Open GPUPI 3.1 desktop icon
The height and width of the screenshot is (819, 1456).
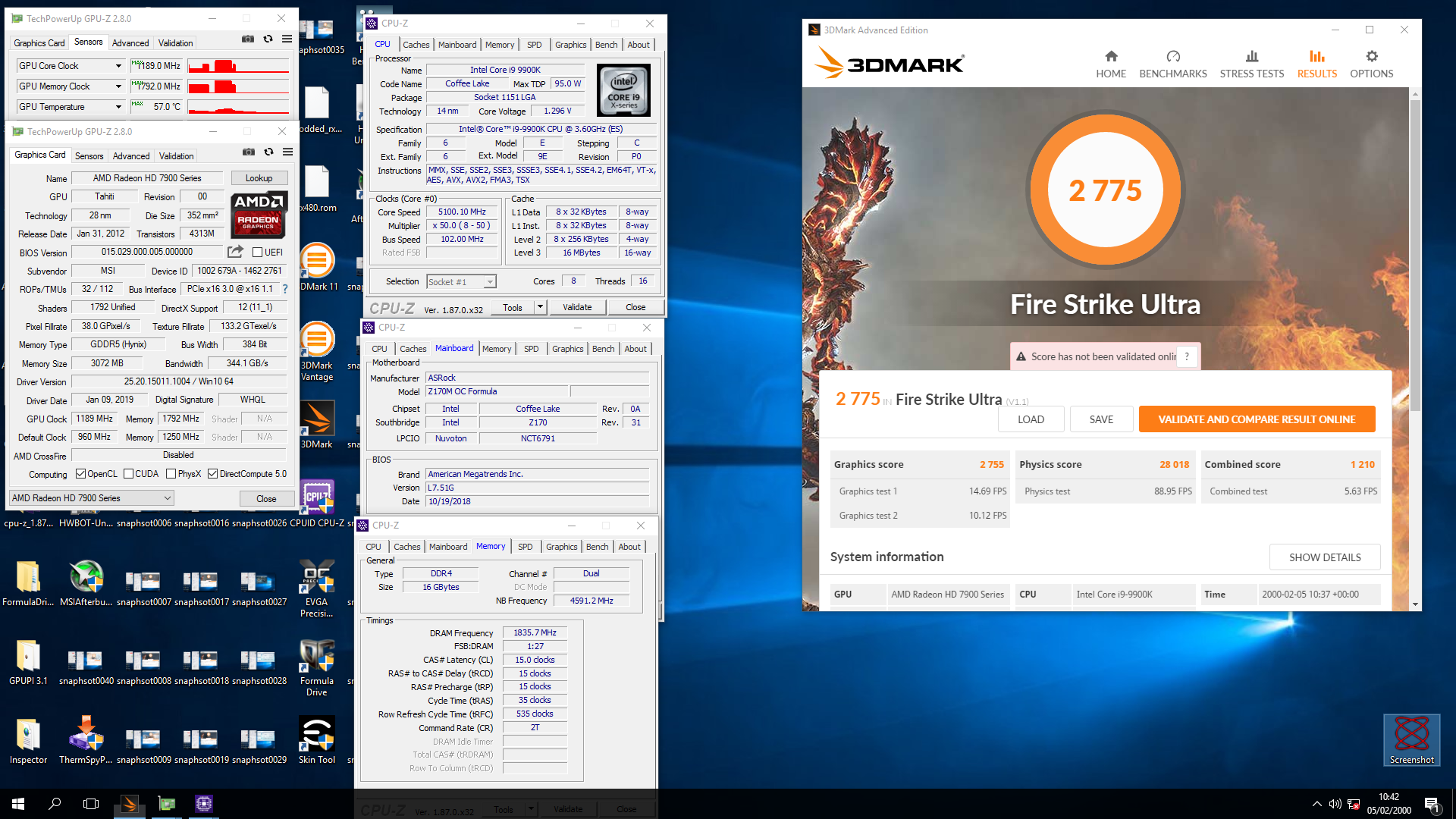click(x=28, y=663)
